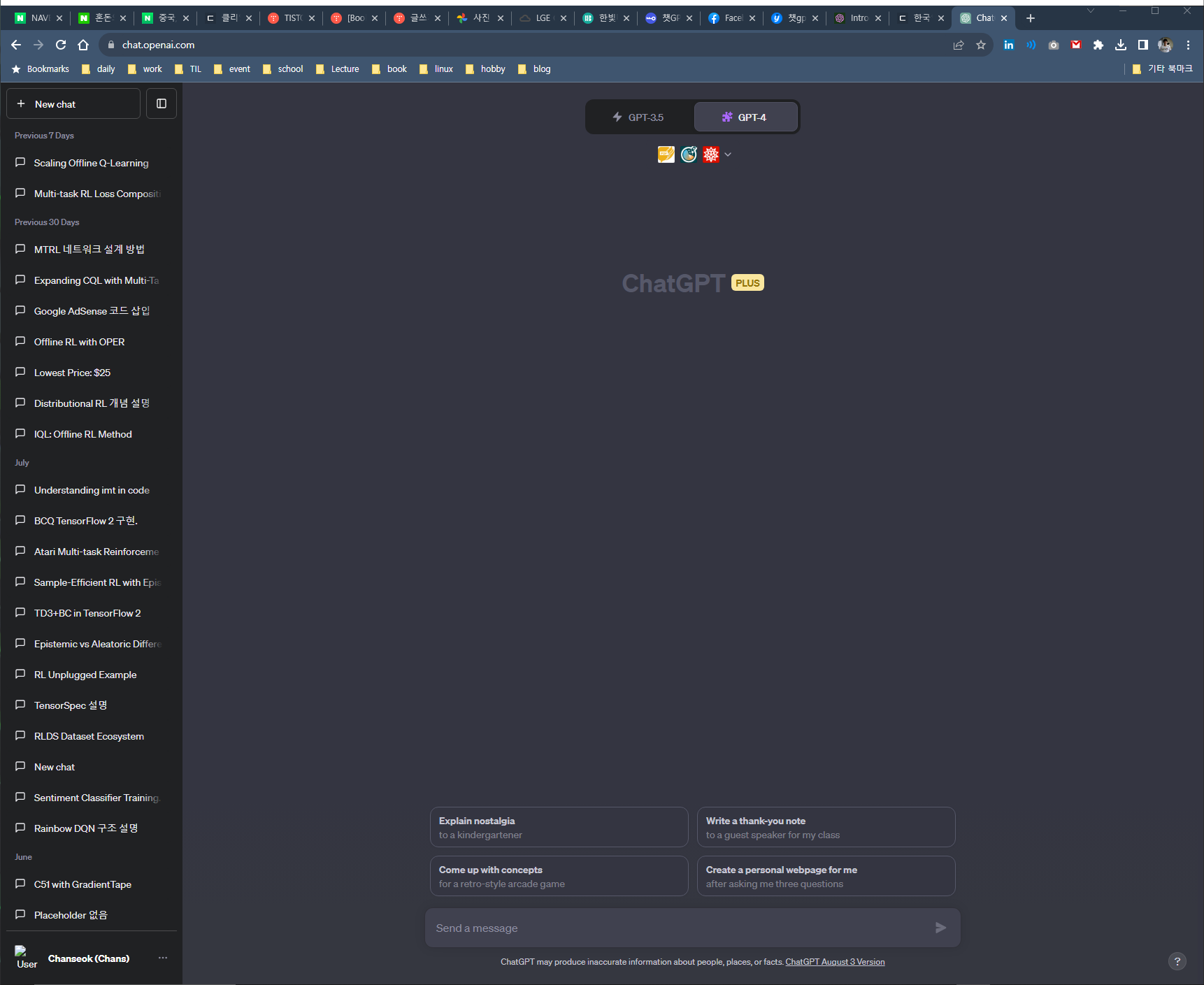Open the tab search chevron in title bar

click(1091, 10)
